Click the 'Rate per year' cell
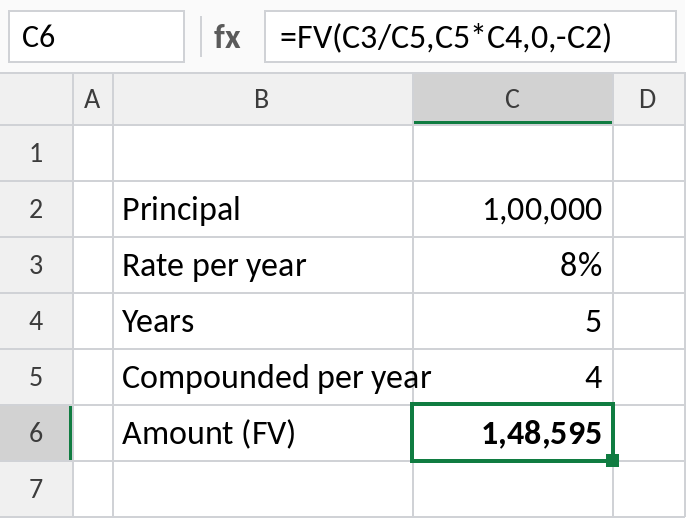This screenshot has width=686, height=518. 262,265
